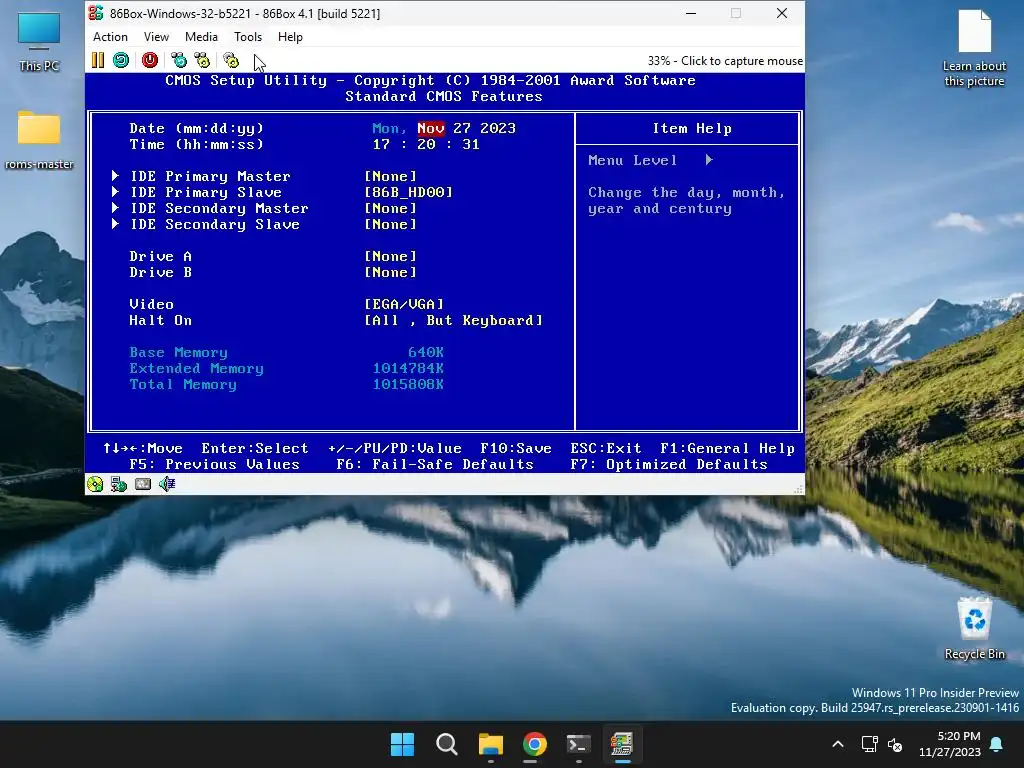The height and width of the screenshot is (768, 1024).
Task: Open the roms-master folder on desktop
Action: tap(39, 140)
